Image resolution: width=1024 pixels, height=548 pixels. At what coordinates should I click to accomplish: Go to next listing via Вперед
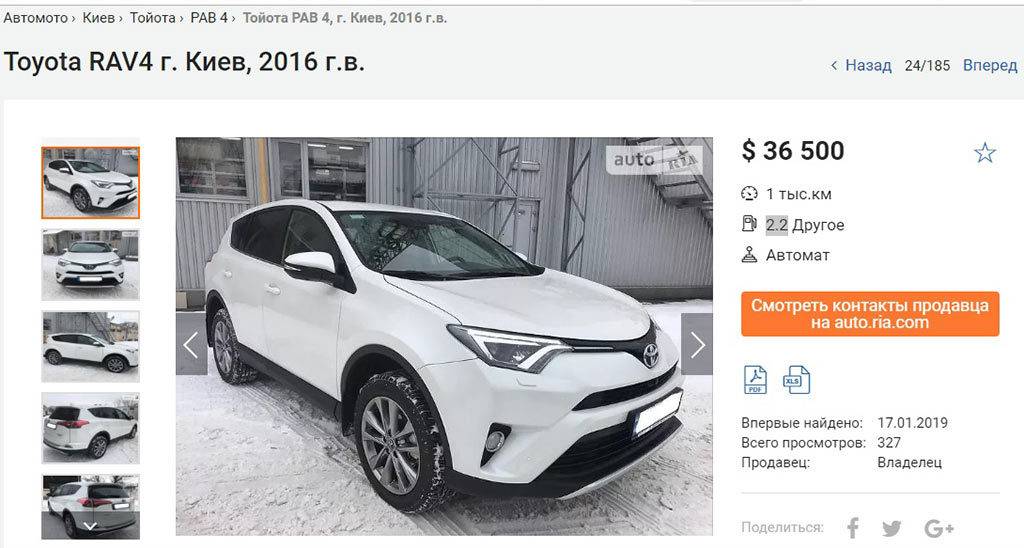point(990,65)
